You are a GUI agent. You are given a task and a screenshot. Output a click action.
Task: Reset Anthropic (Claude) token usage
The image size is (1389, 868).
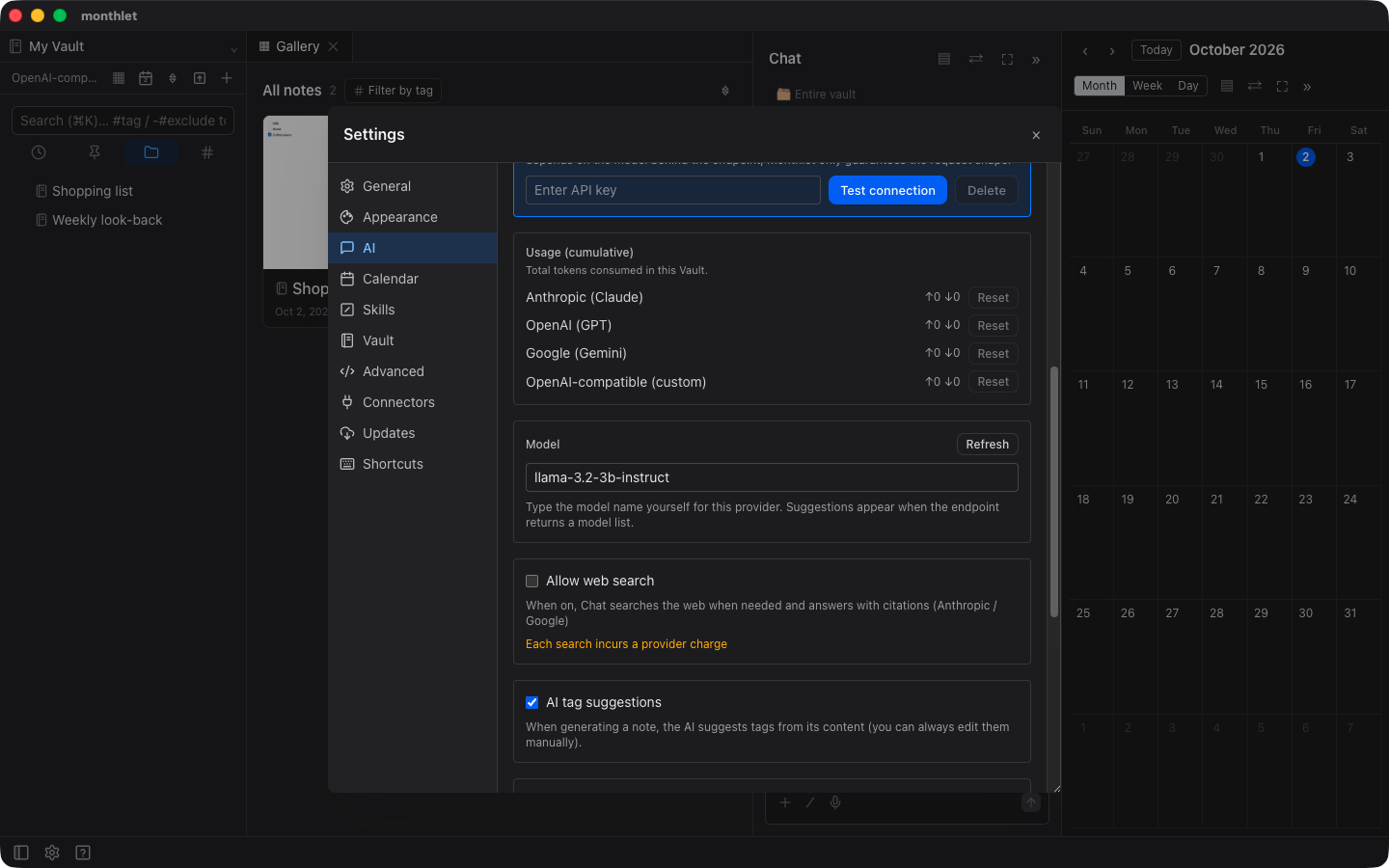[993, 298]
